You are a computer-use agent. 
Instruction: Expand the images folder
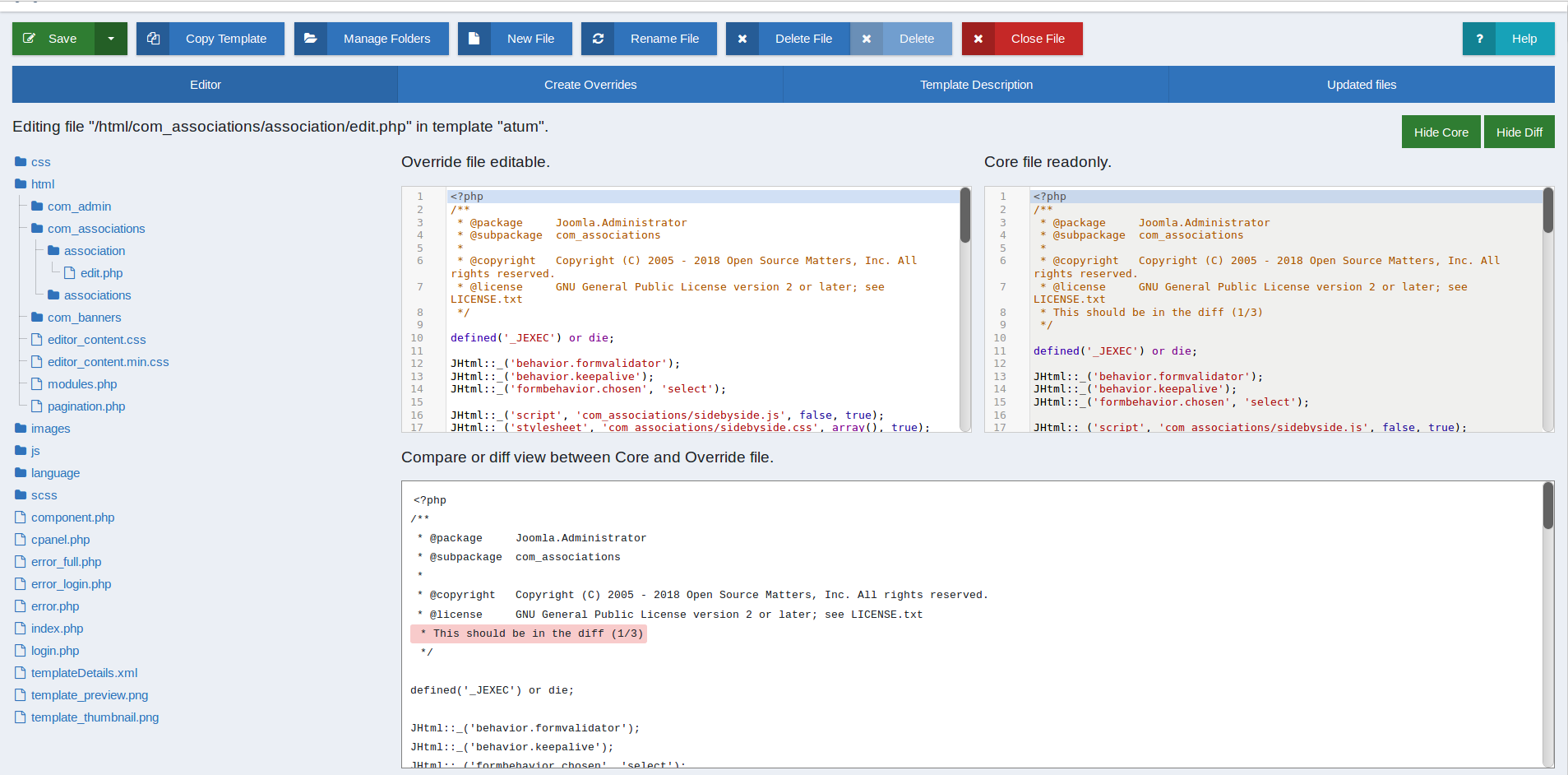pyautogui.click(x=43, y=429)
